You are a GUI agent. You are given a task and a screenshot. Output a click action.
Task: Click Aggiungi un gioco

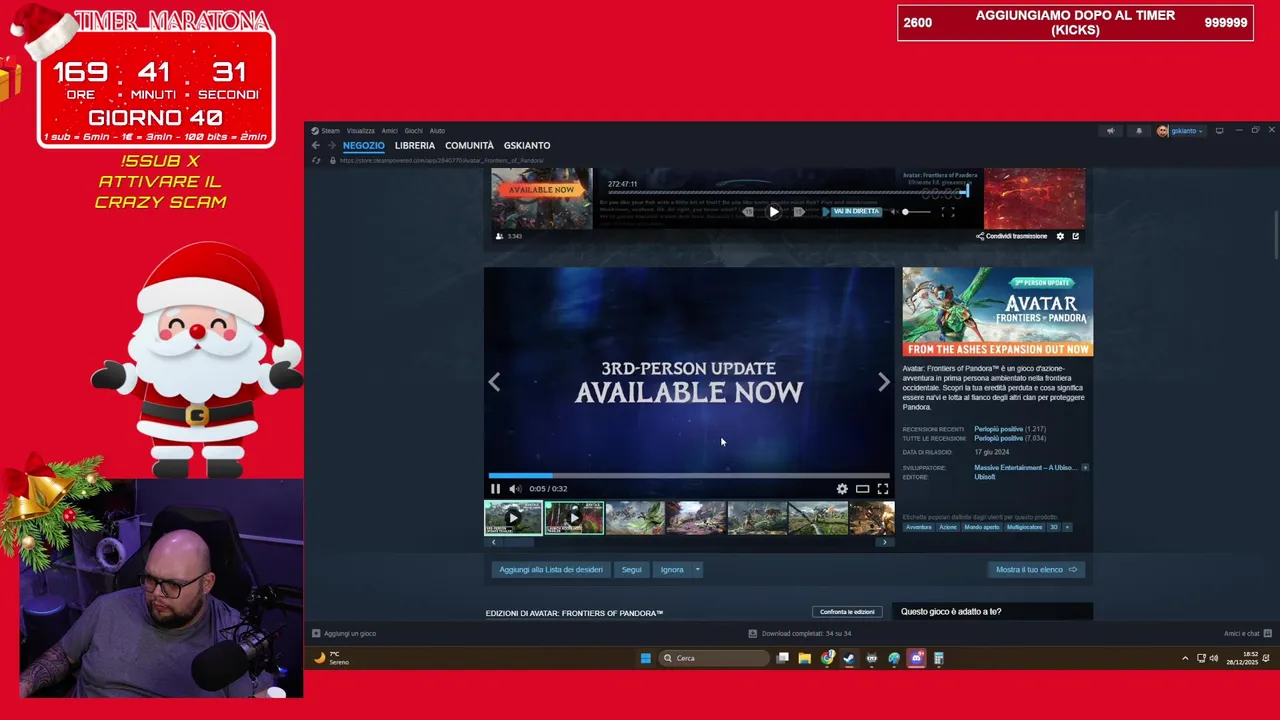tap(343, 634)
